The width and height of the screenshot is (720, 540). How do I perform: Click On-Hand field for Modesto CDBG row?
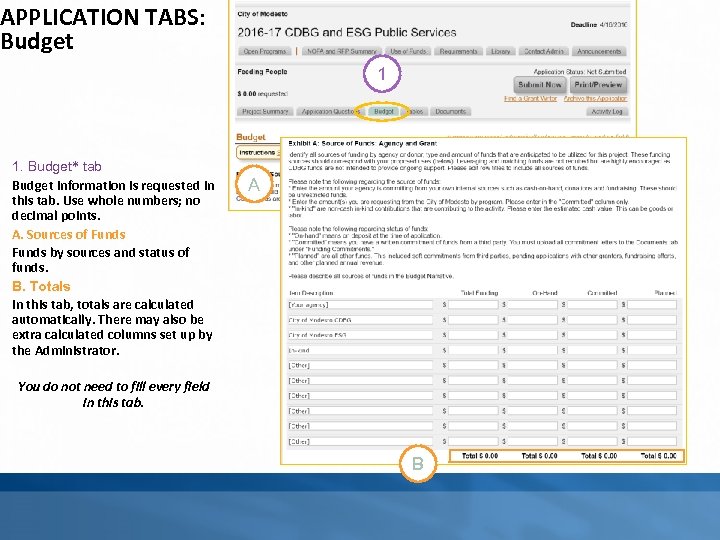click(x=533, y=320)
